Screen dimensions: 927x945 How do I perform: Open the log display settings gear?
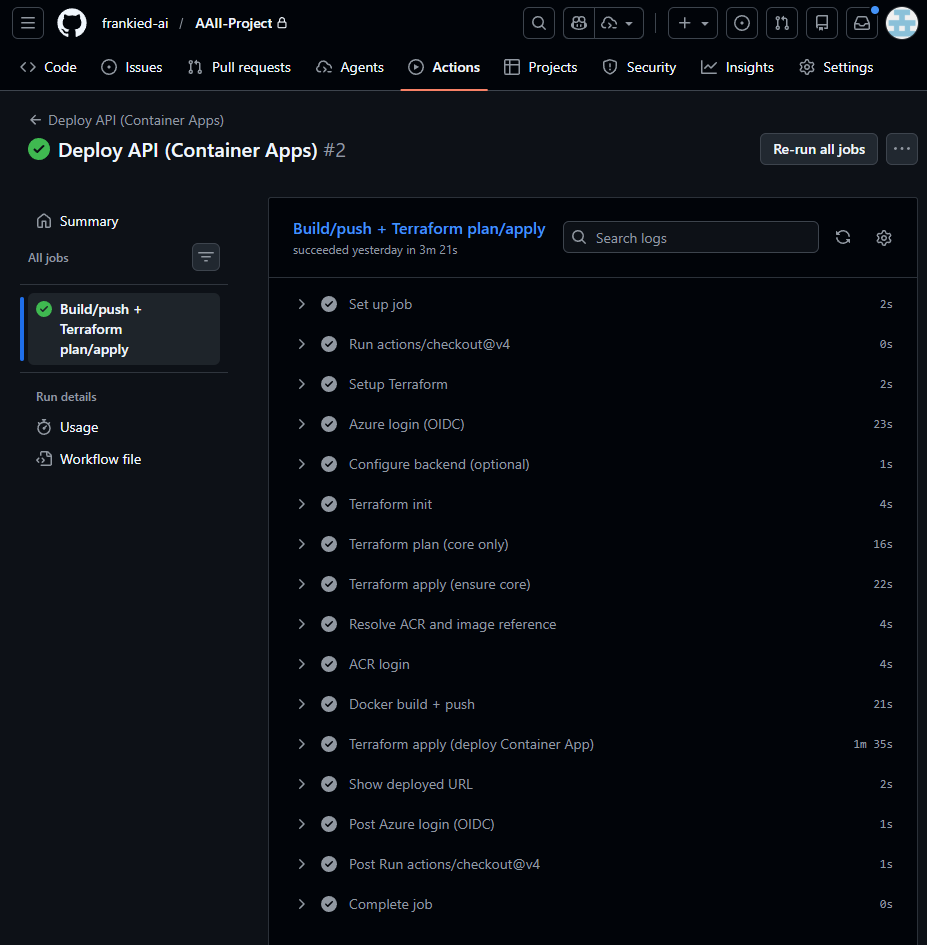pos(883,237)
